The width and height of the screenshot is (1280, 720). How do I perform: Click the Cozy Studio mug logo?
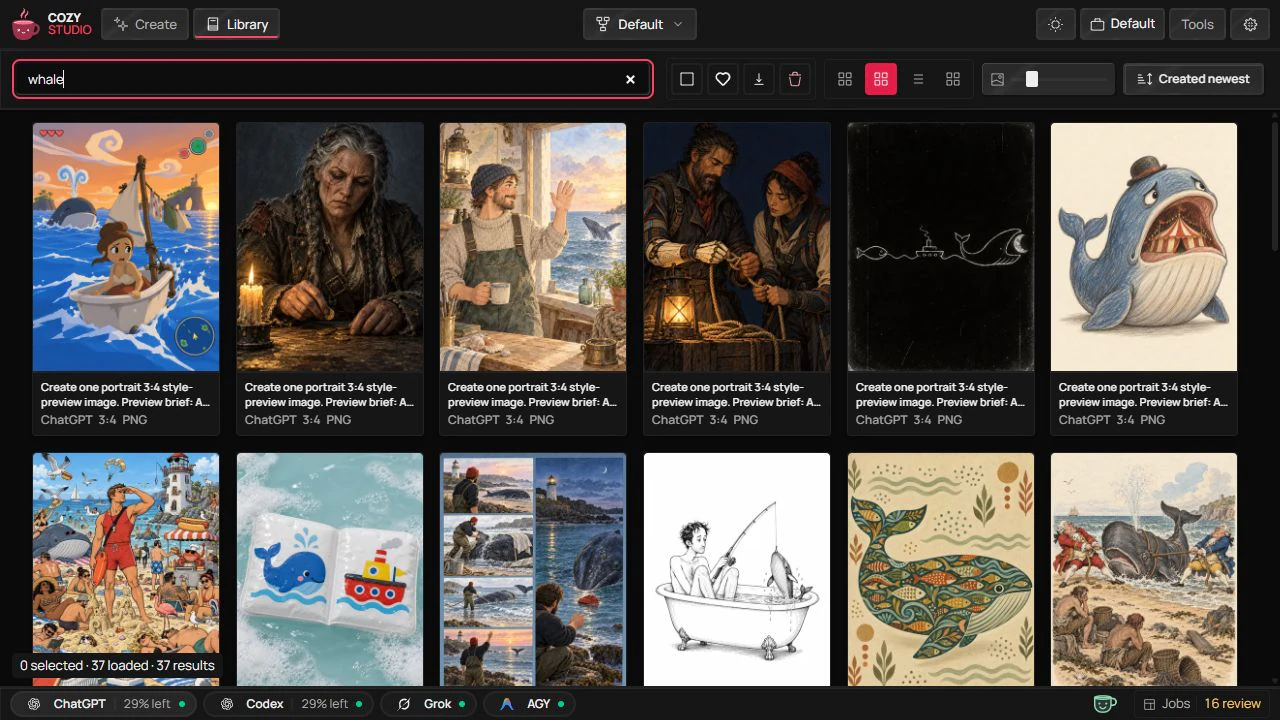26,24
